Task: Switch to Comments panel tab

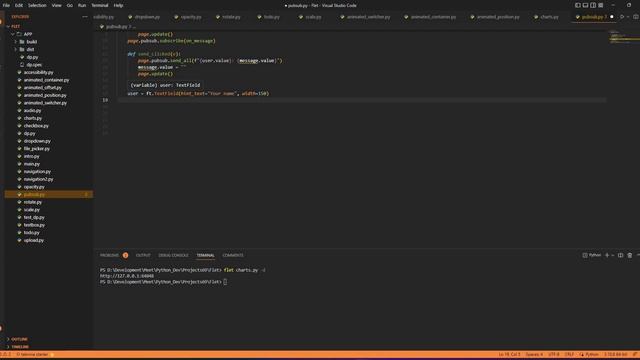Action: click(x=233, y=255)
